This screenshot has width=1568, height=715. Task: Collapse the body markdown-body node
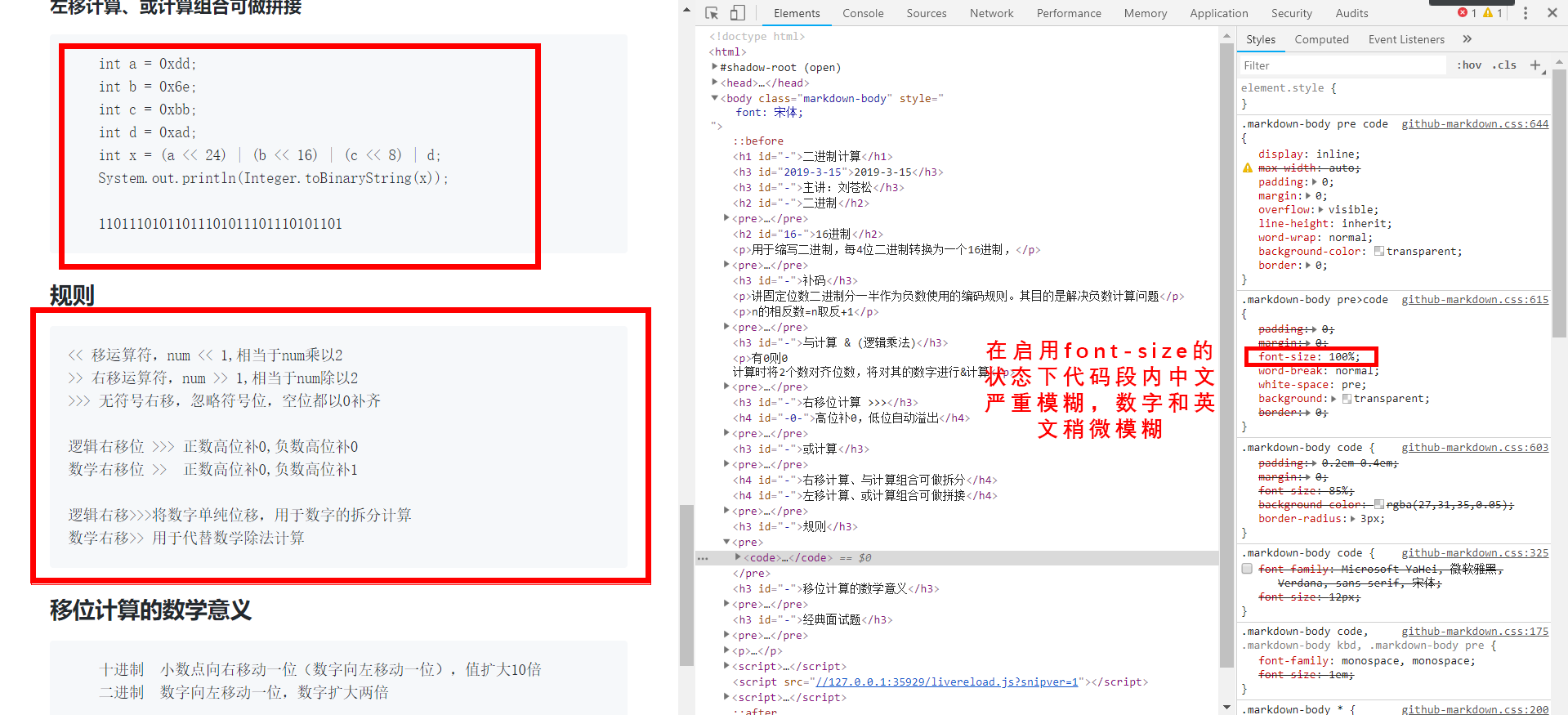(714, 98)
